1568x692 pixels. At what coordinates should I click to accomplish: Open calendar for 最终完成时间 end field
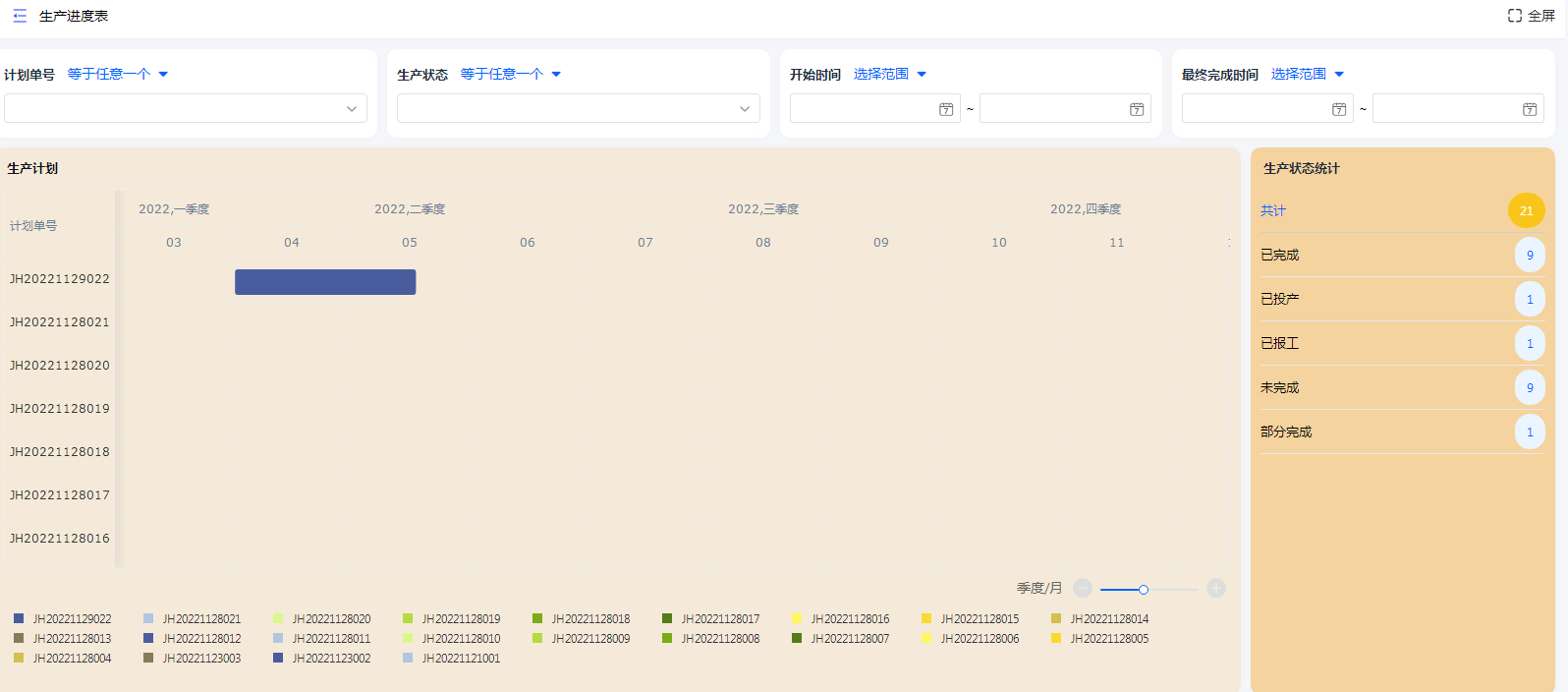[1530, 109]
